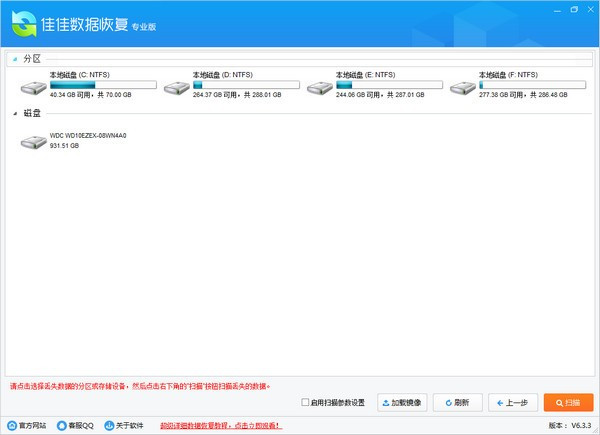Click the D: drive usage bar
The height and width of the screenshot is (435, 600).
(246, 85)
